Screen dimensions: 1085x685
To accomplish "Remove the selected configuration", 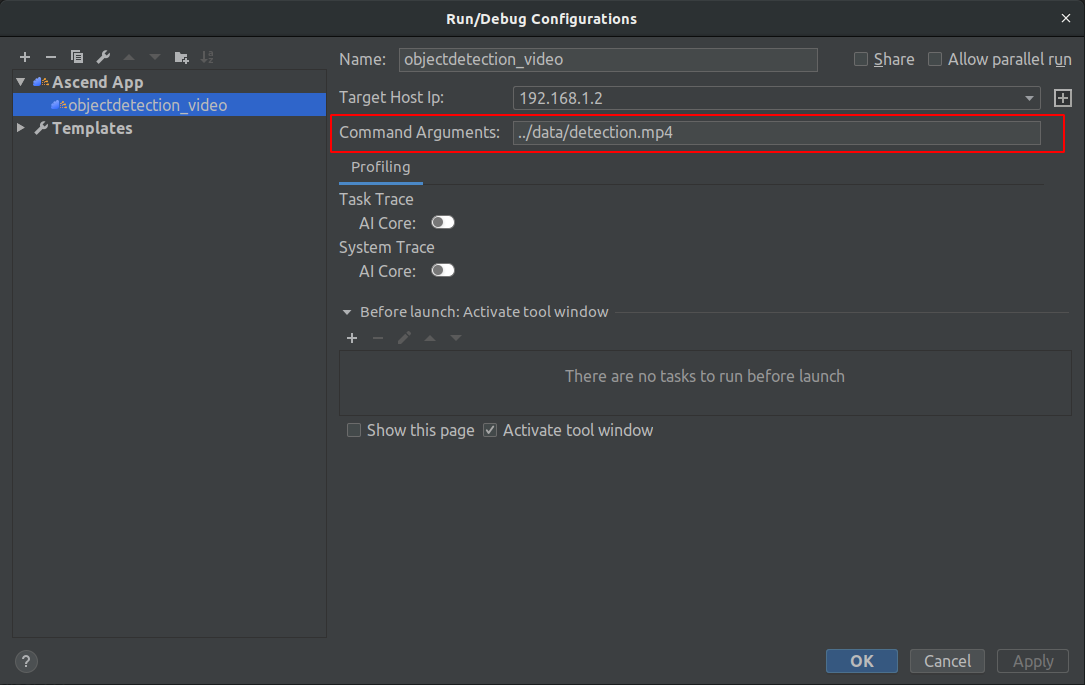I will click(50, 57).
